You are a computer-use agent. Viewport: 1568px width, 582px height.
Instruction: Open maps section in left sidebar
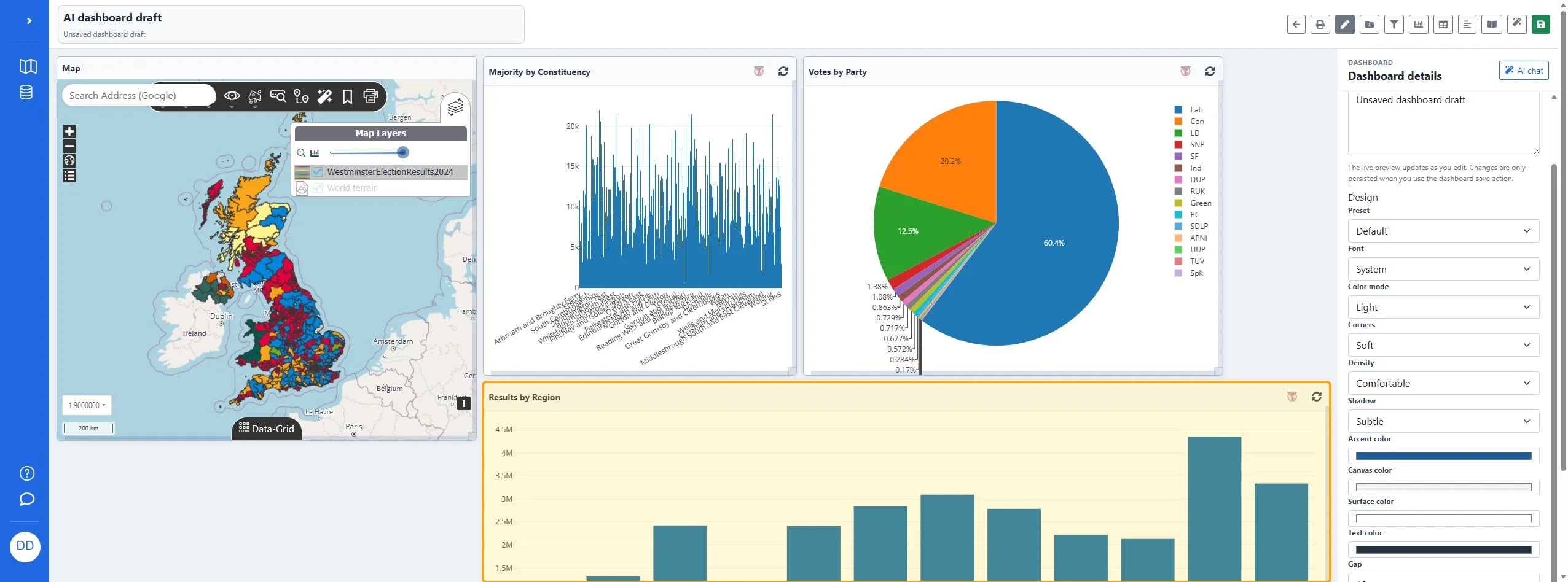(28, 66)
